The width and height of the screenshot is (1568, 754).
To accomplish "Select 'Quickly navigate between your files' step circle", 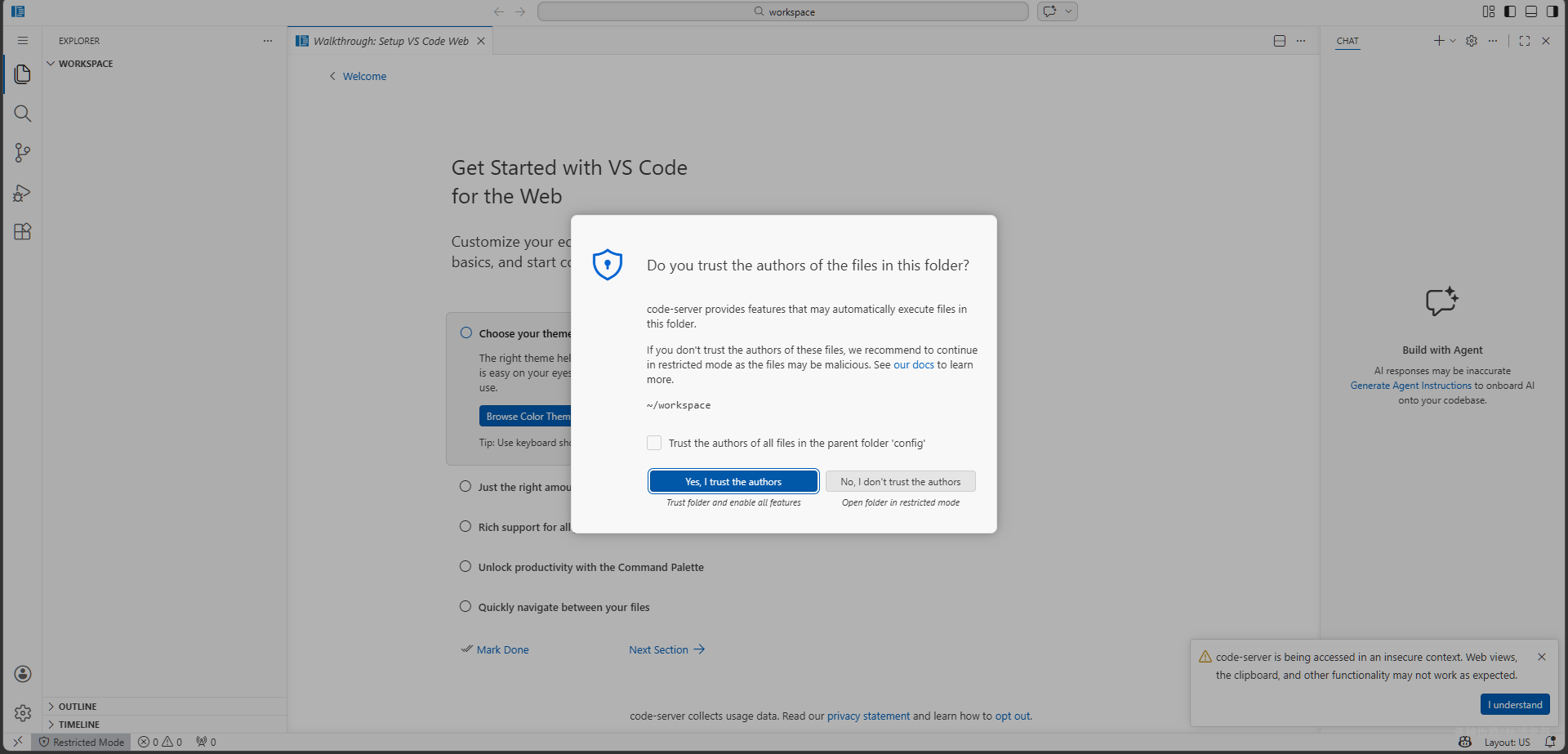I will coord(465,606).
